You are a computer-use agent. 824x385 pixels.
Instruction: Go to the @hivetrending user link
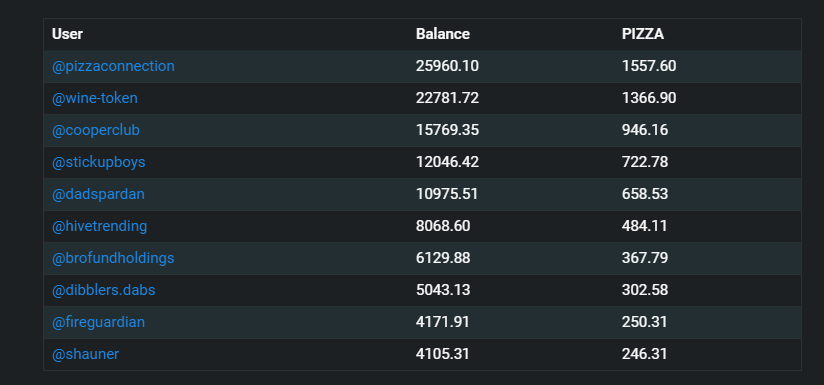click(x=99, y=226)
